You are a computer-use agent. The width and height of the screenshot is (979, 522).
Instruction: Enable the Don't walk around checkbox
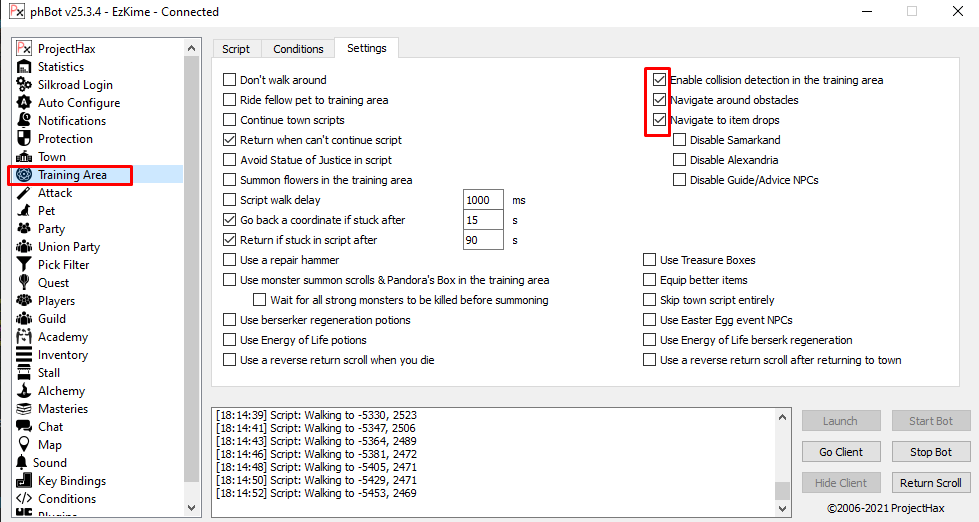tap(230, 80)
